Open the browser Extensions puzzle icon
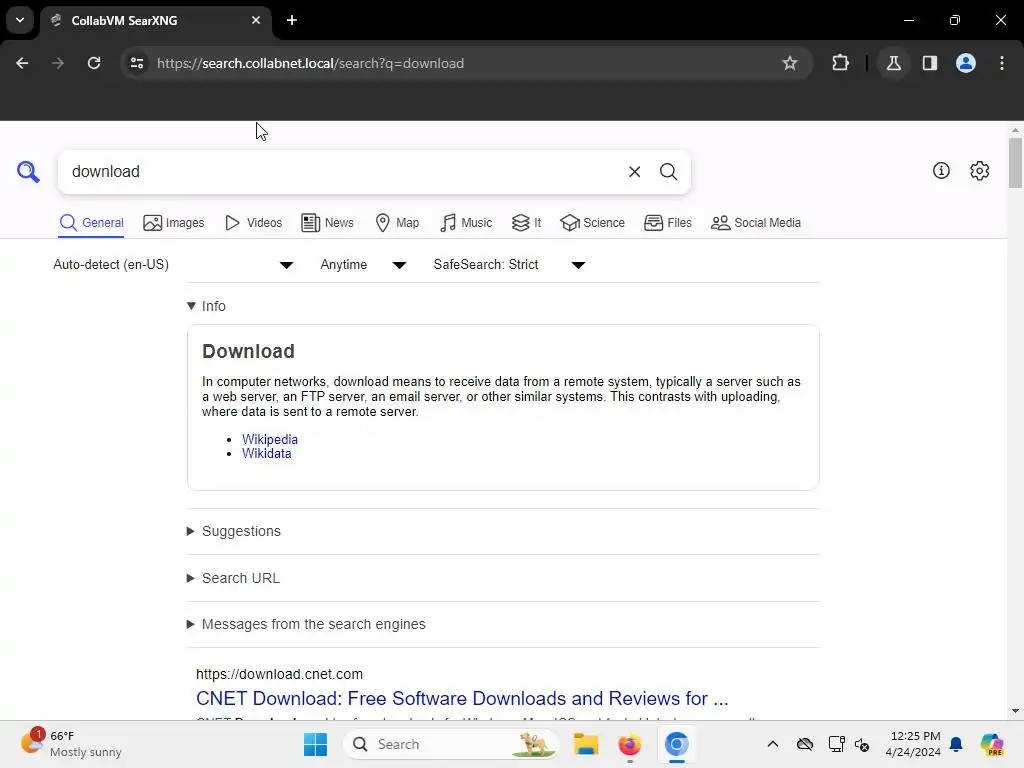 [x=840, y=63]
